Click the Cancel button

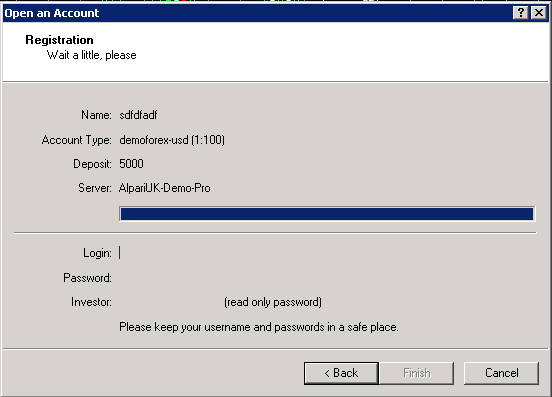501,373
